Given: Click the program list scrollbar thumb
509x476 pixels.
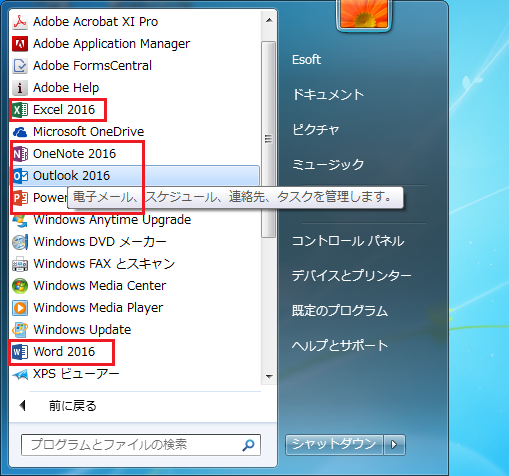Looking at the screenshot, I should click(269, 139).
